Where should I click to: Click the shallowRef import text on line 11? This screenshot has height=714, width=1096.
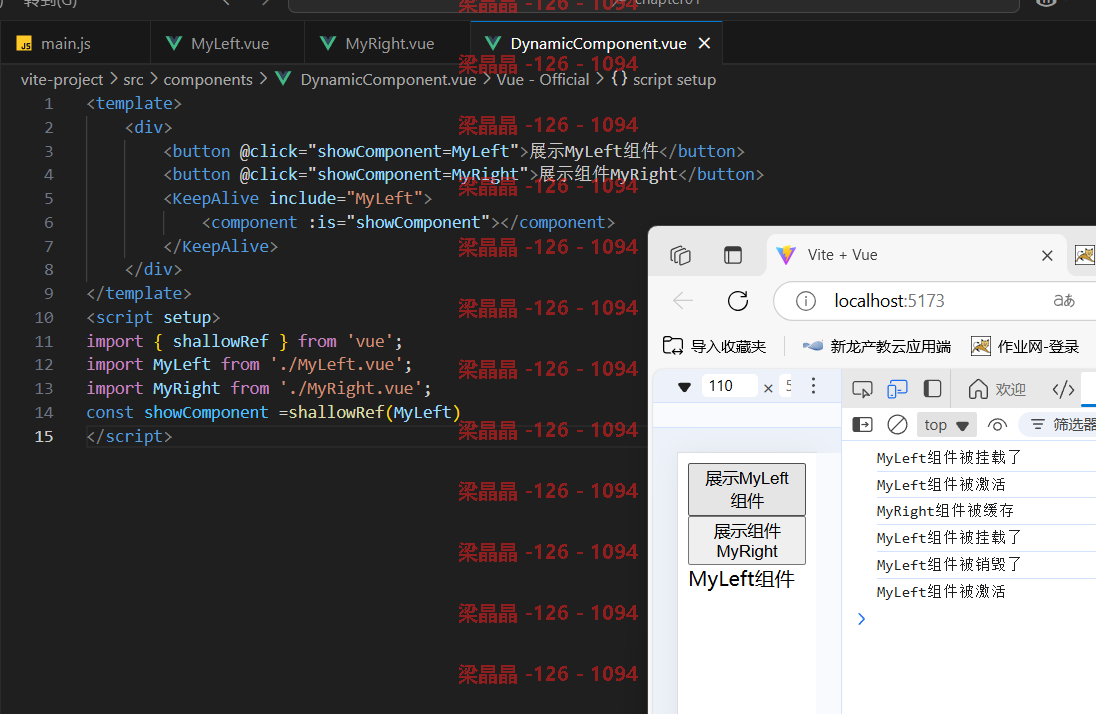[x=220, y=341]
